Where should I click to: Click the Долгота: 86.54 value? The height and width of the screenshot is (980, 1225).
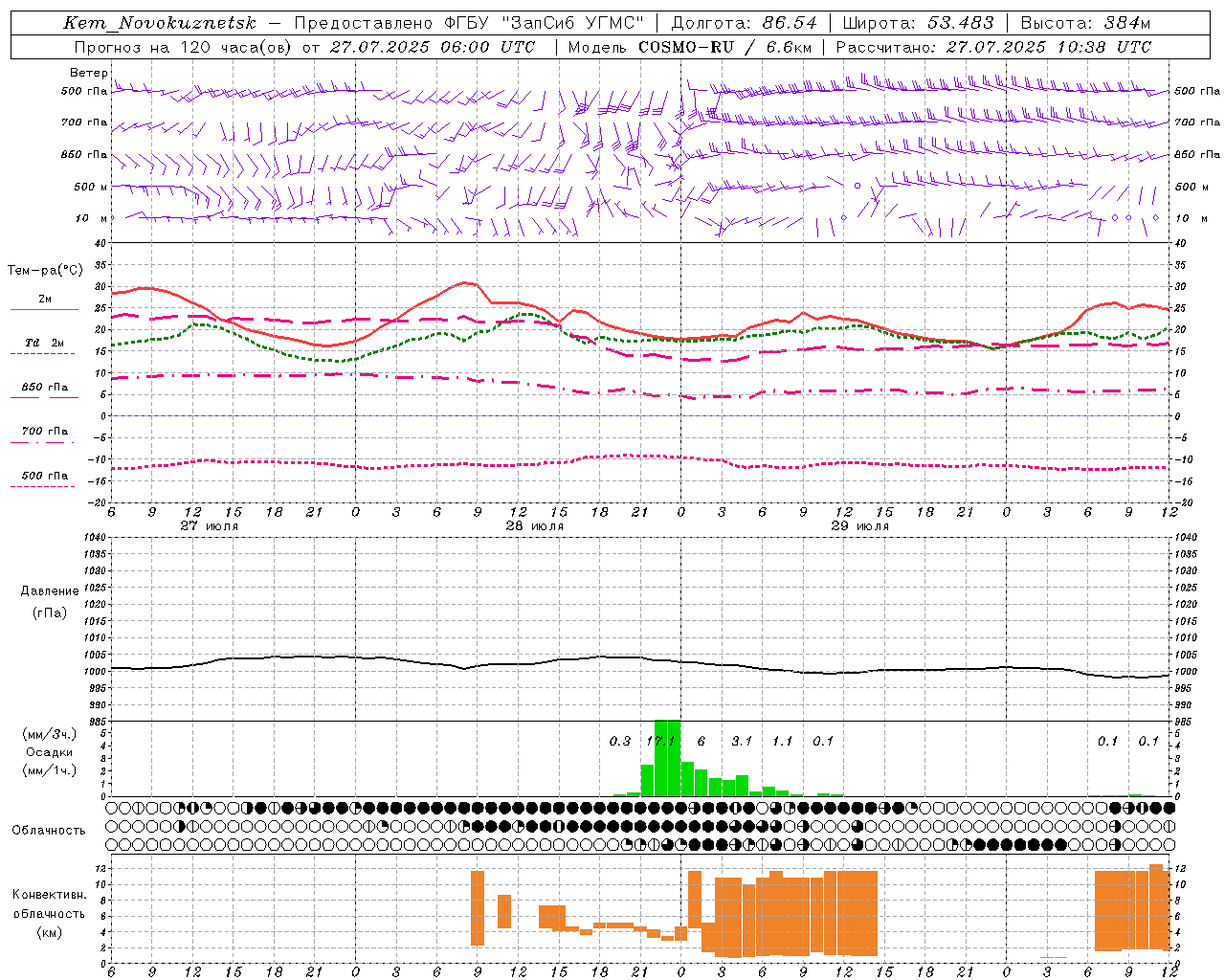pos(744,23)
